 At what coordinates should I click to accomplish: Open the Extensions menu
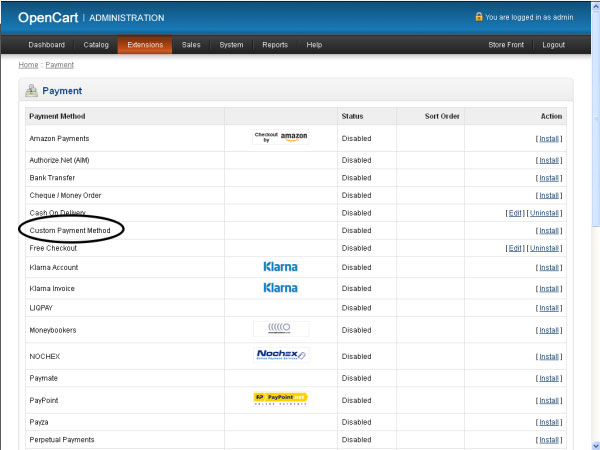[144, 45]
